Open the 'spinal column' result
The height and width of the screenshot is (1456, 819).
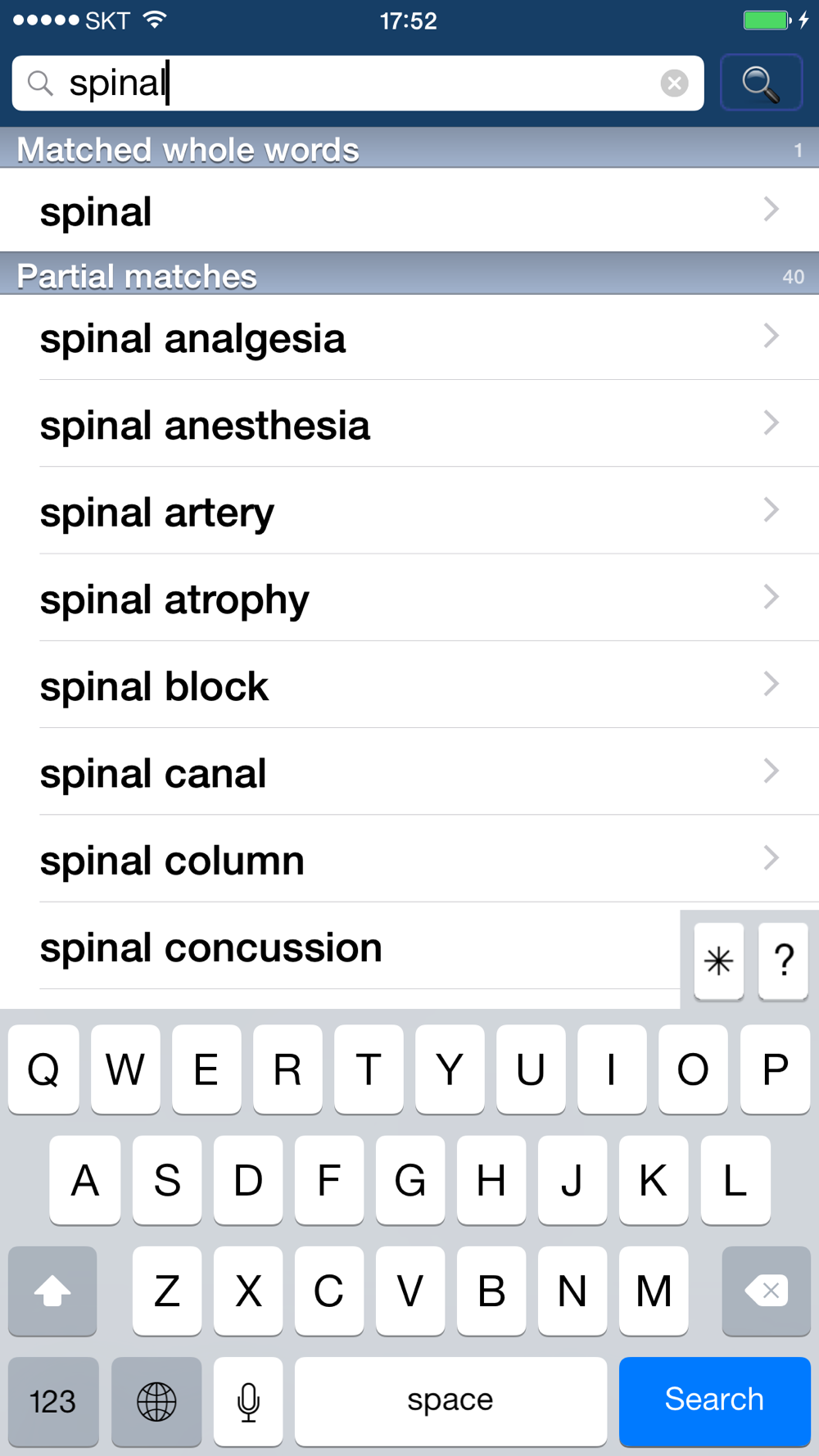click(x=409, y=859)
